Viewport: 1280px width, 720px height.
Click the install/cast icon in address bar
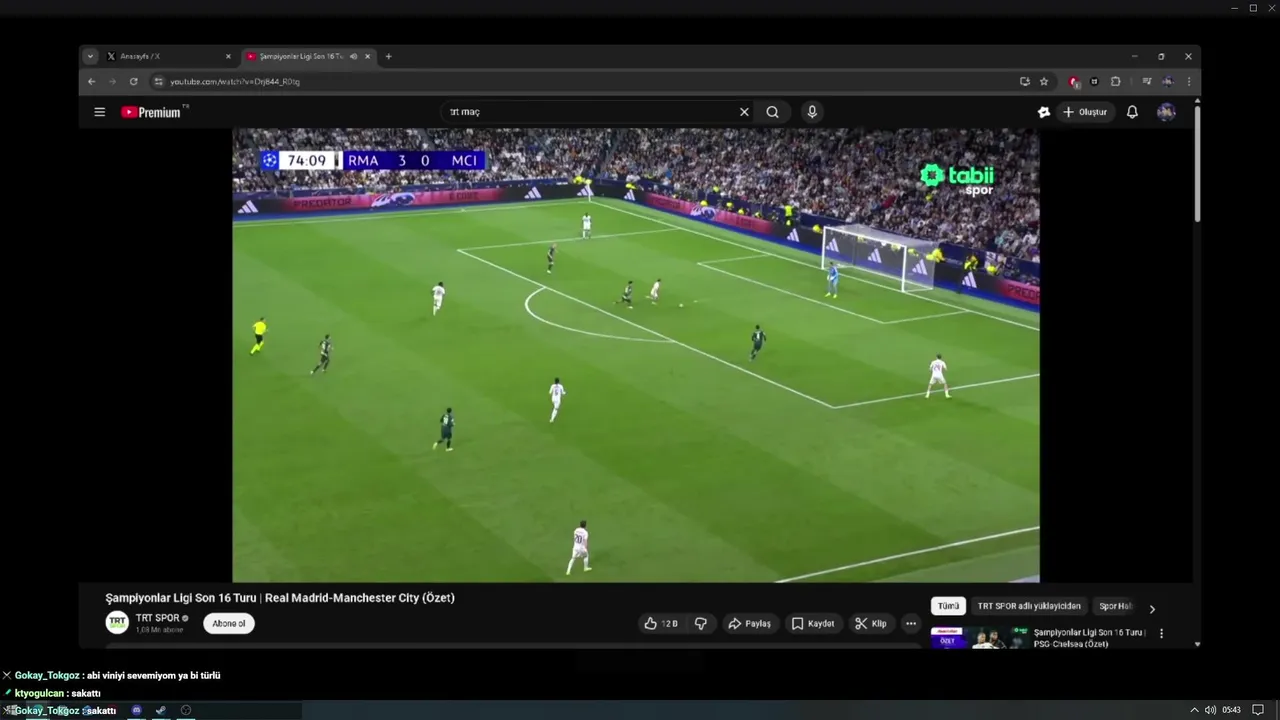click(1024, 82)
